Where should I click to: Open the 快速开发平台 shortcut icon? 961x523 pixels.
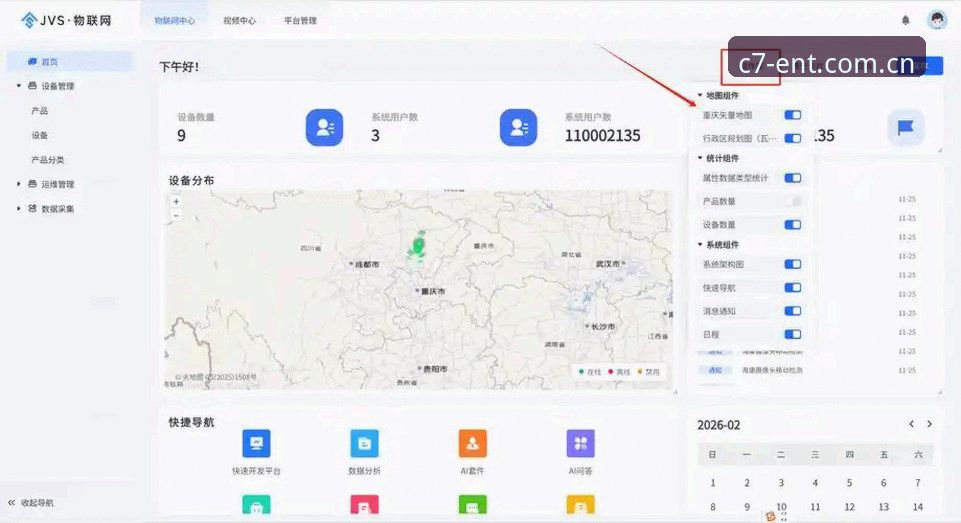point(256,443)
